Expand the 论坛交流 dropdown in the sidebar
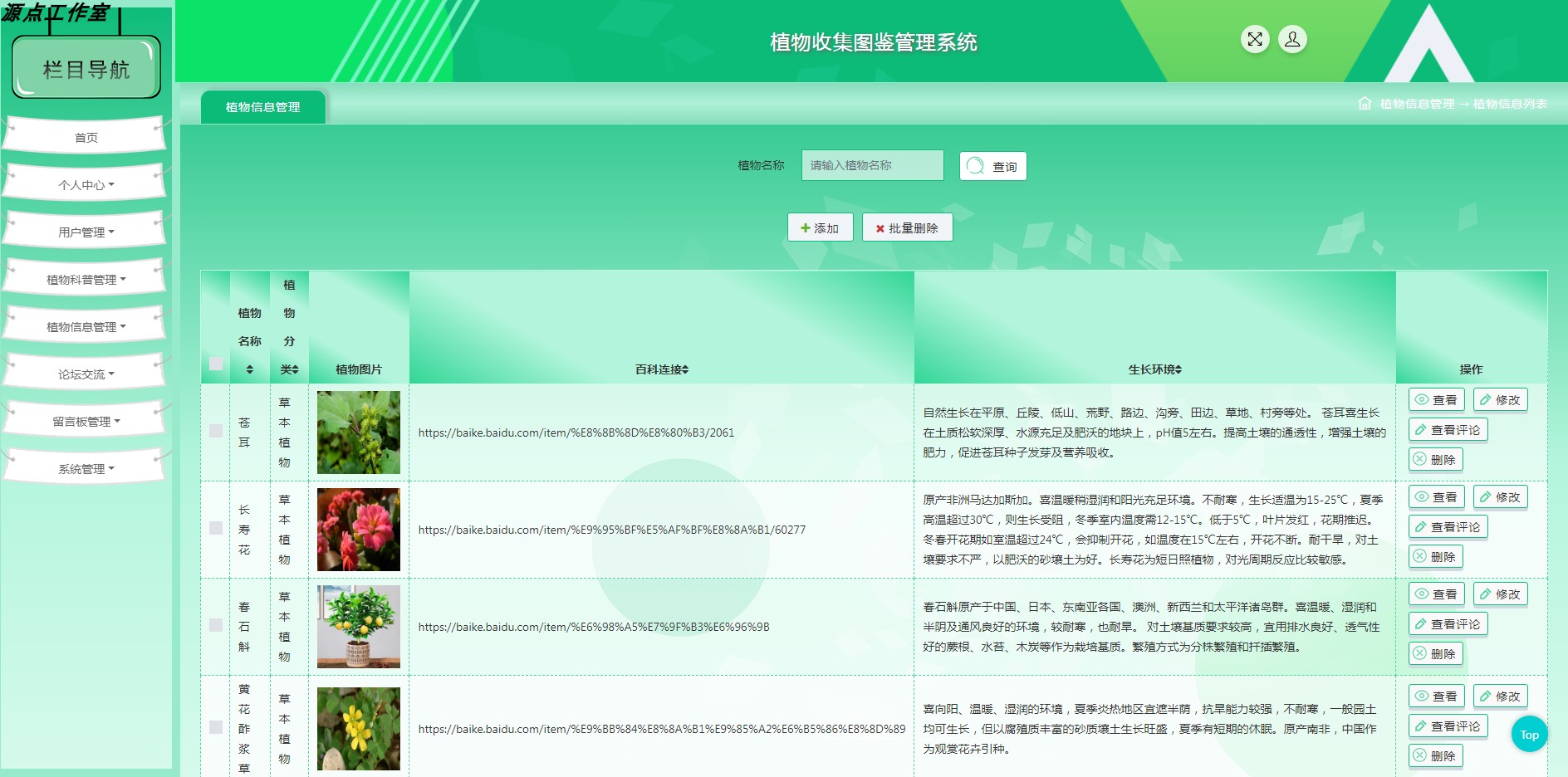This screenshot has height=777, width=1568. point(84,373)
